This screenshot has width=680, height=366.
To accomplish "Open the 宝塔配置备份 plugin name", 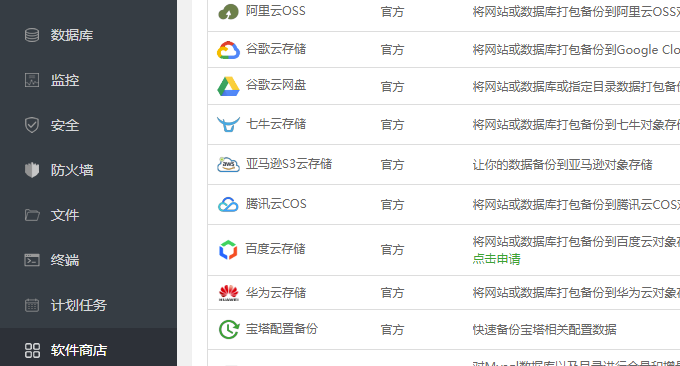I will click(282, 329).
